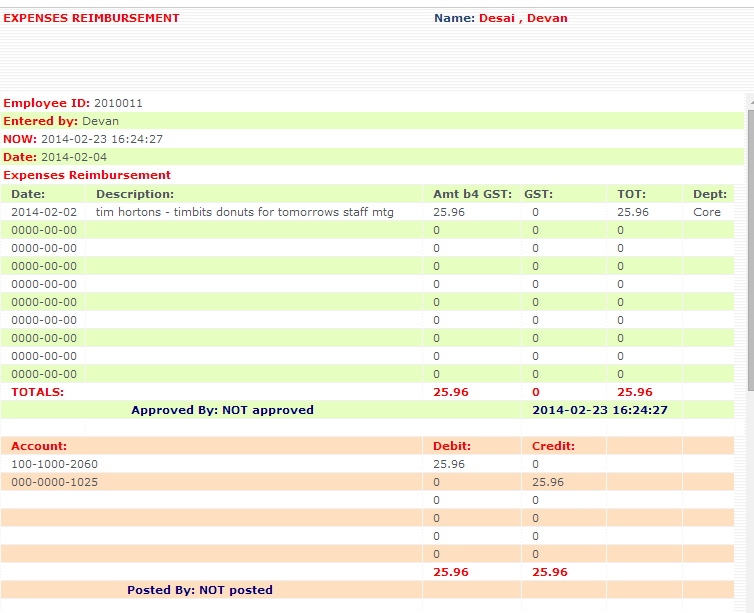Click the tim hortons expense description
The image size is (754, 613).
(x=244, y=212)
